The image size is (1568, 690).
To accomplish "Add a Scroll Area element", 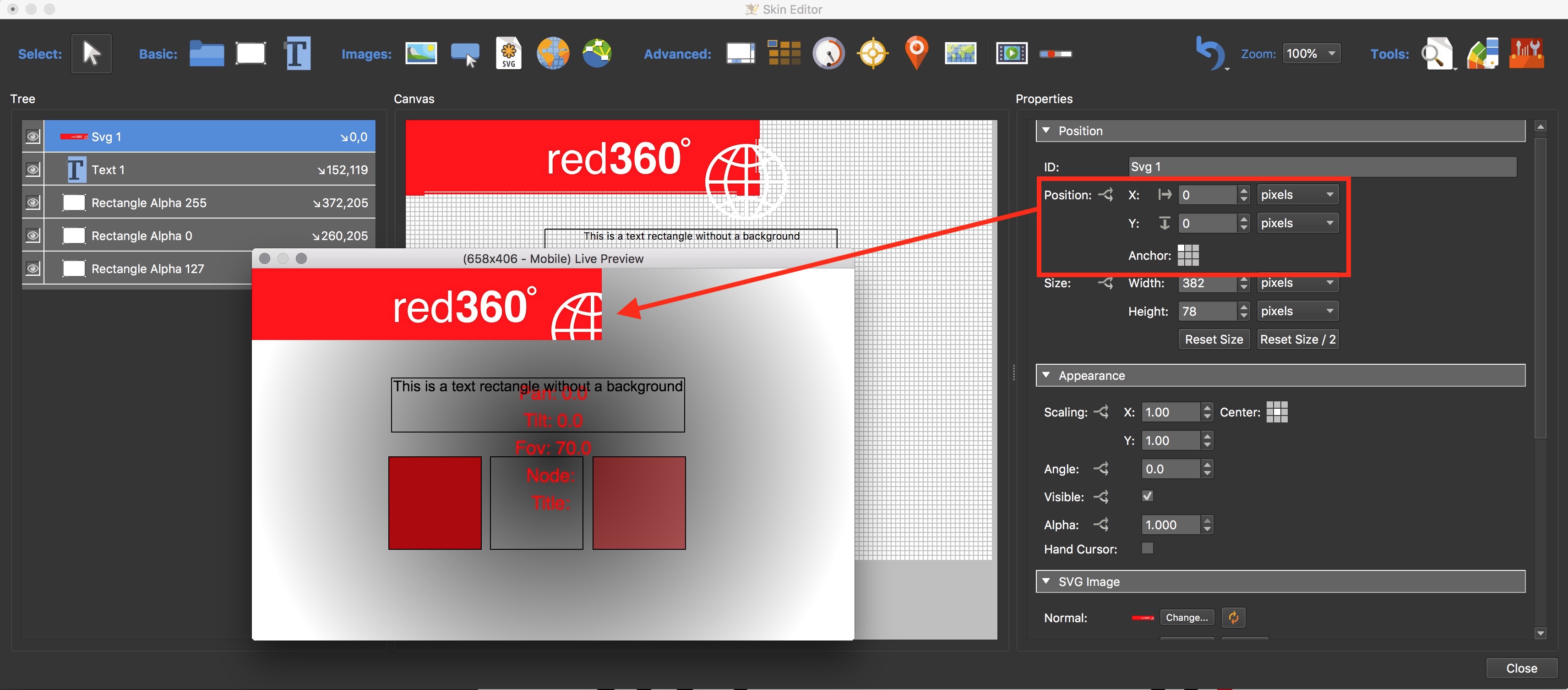I will click(741, 54).
